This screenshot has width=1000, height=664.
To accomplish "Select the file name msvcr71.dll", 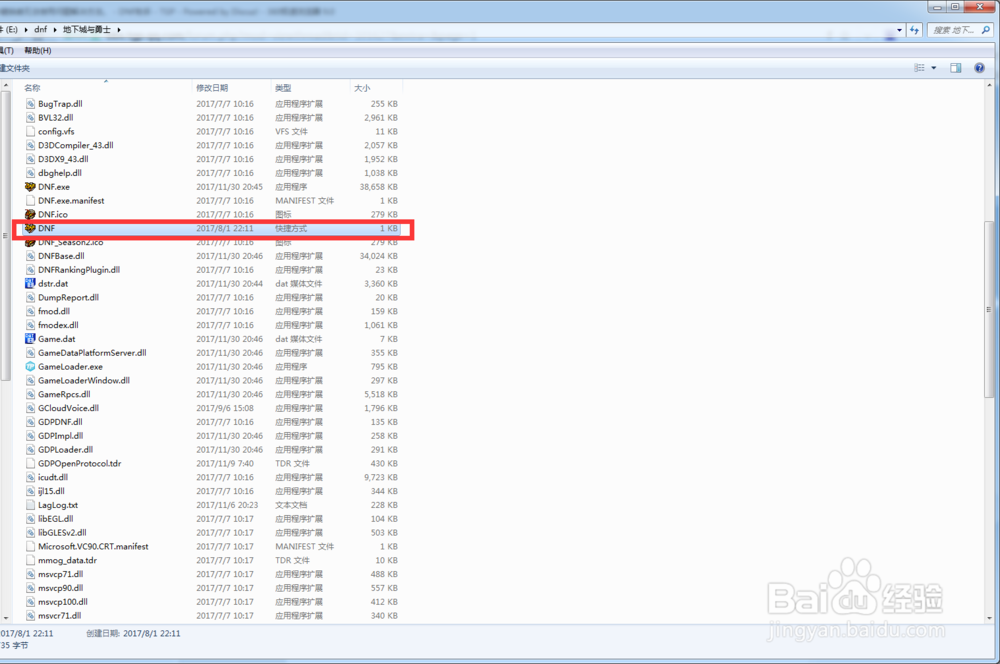I will pos(59,616).
